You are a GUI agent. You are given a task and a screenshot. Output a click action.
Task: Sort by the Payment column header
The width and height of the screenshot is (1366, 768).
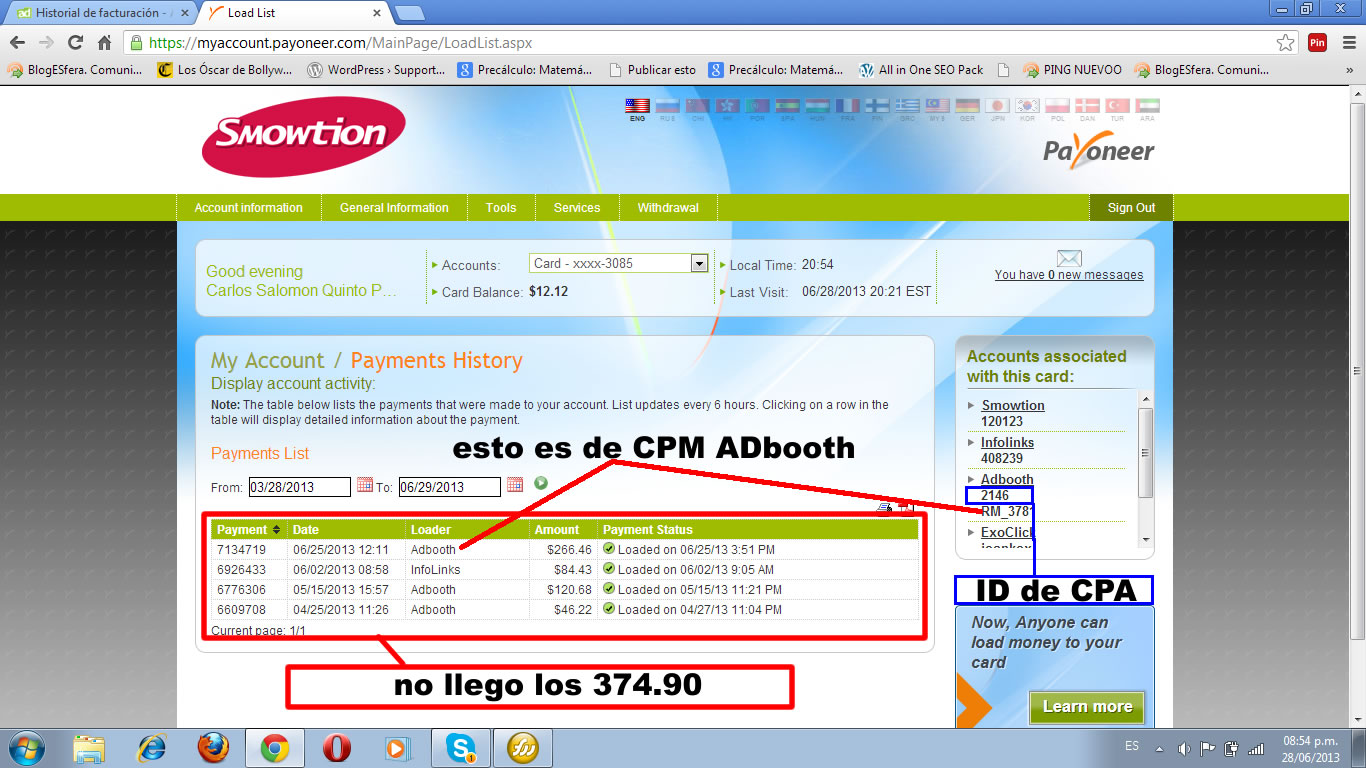point(249,530)
